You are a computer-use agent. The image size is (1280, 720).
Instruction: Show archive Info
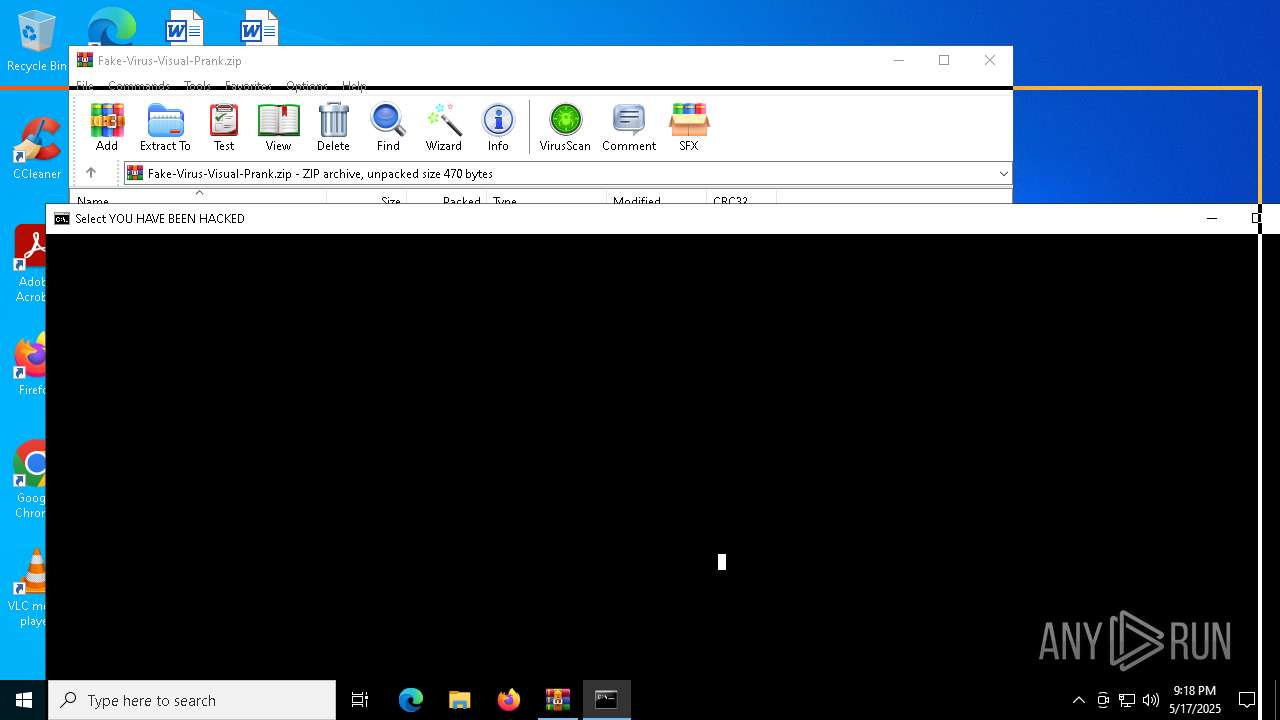[x=498, y=127]
